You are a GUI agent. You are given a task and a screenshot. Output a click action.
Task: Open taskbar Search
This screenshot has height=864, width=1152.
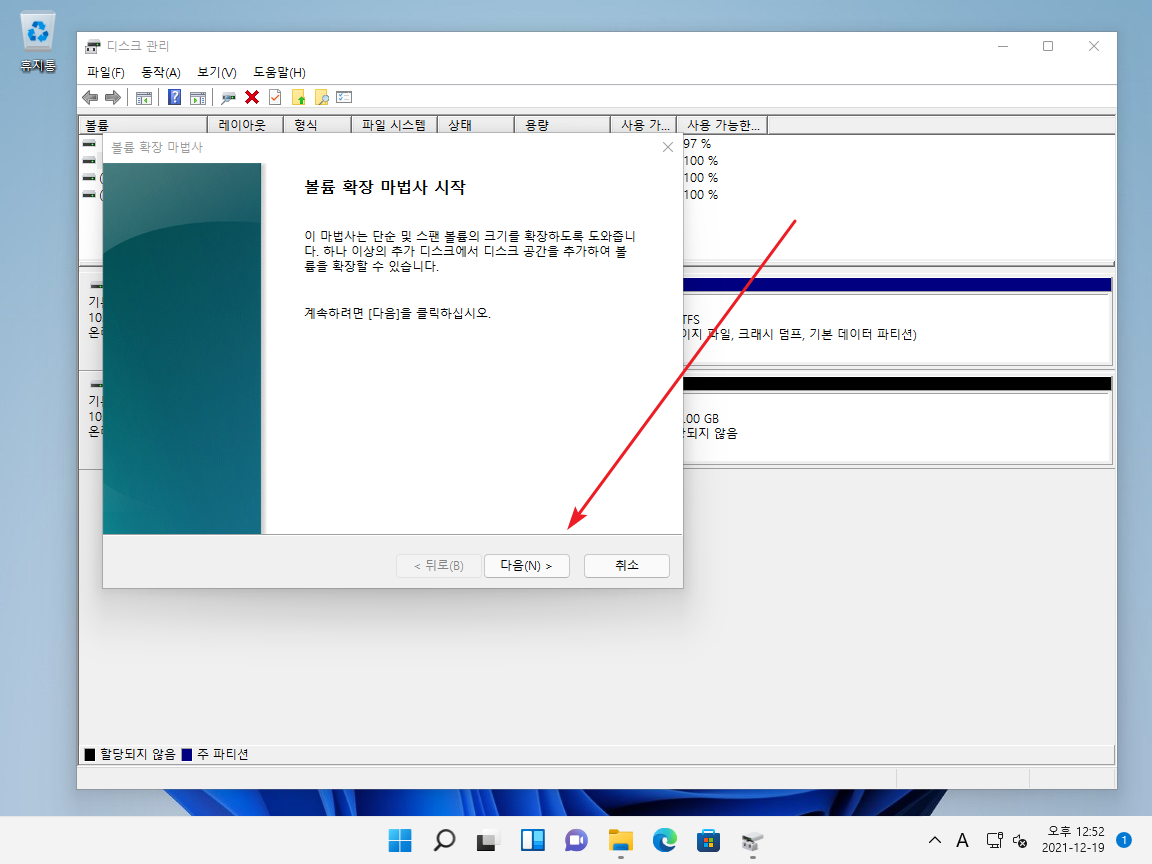(x=444, y=840)
